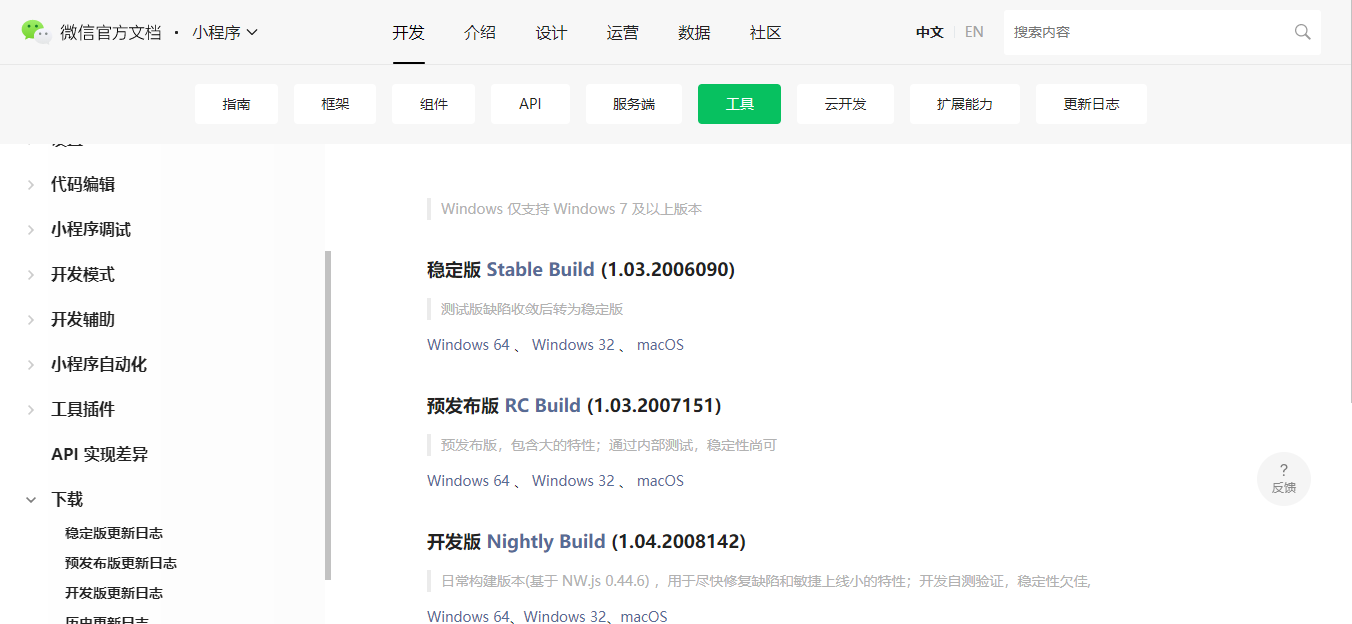The image size is (1352, 624).
Task: Expand the 工具插件 sidebar section
Action: (31, 409)
